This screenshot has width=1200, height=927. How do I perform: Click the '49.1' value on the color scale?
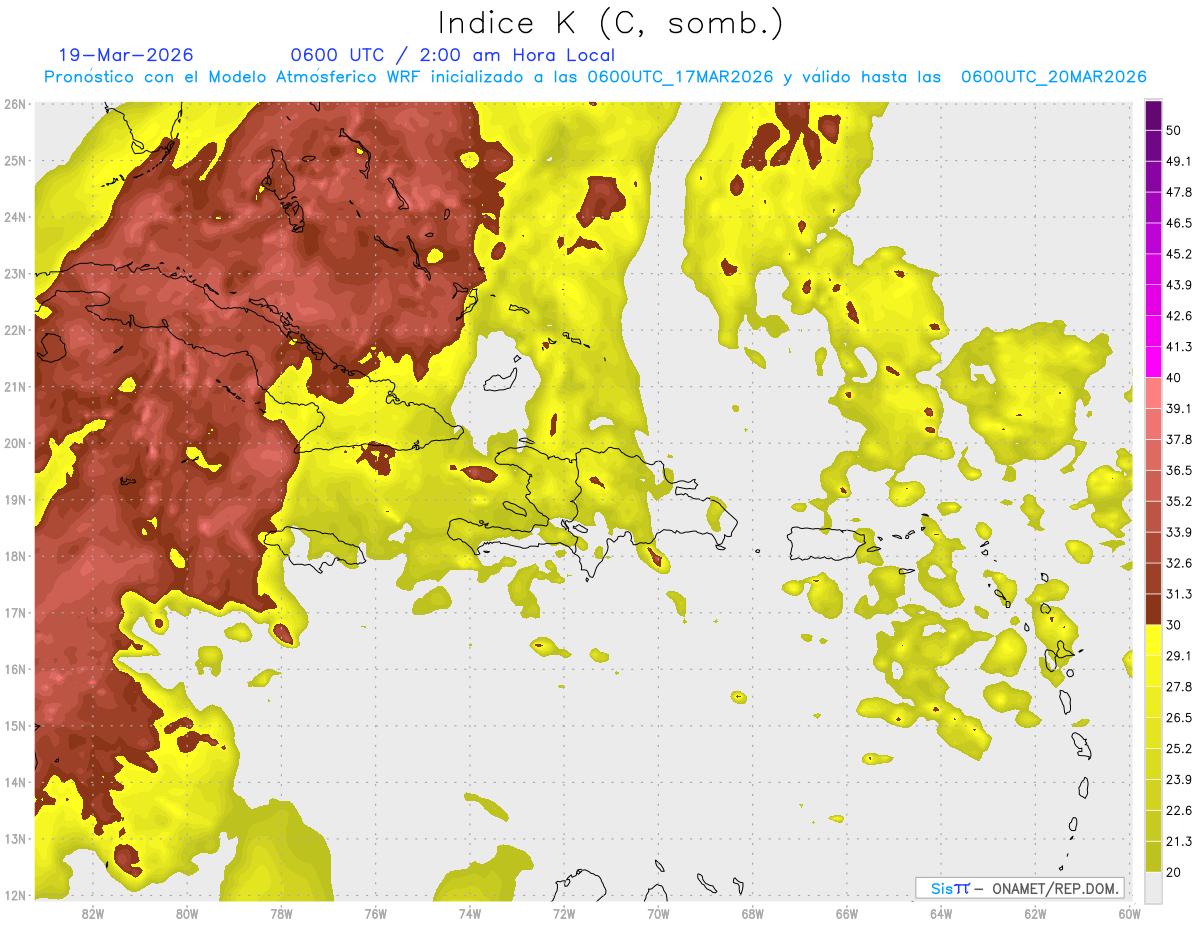1179,161
